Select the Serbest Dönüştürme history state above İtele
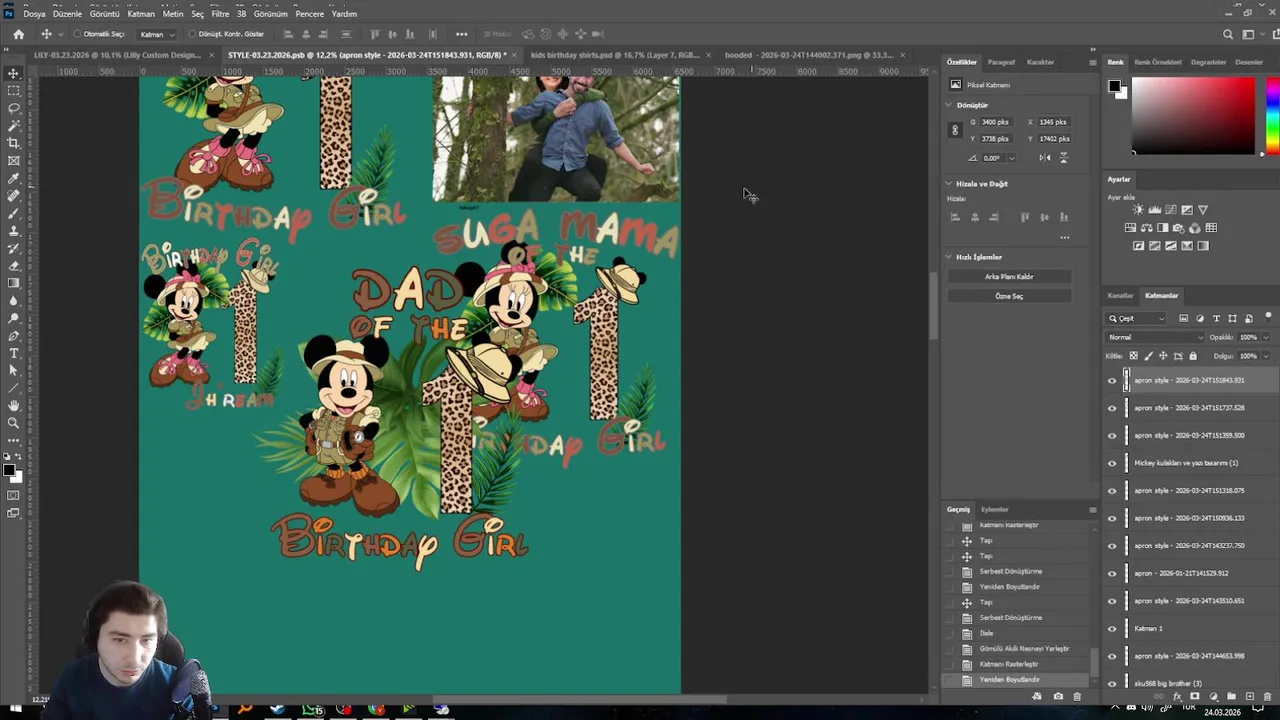The width and height of the screenshot is (1280, 720). point(1011,618)
